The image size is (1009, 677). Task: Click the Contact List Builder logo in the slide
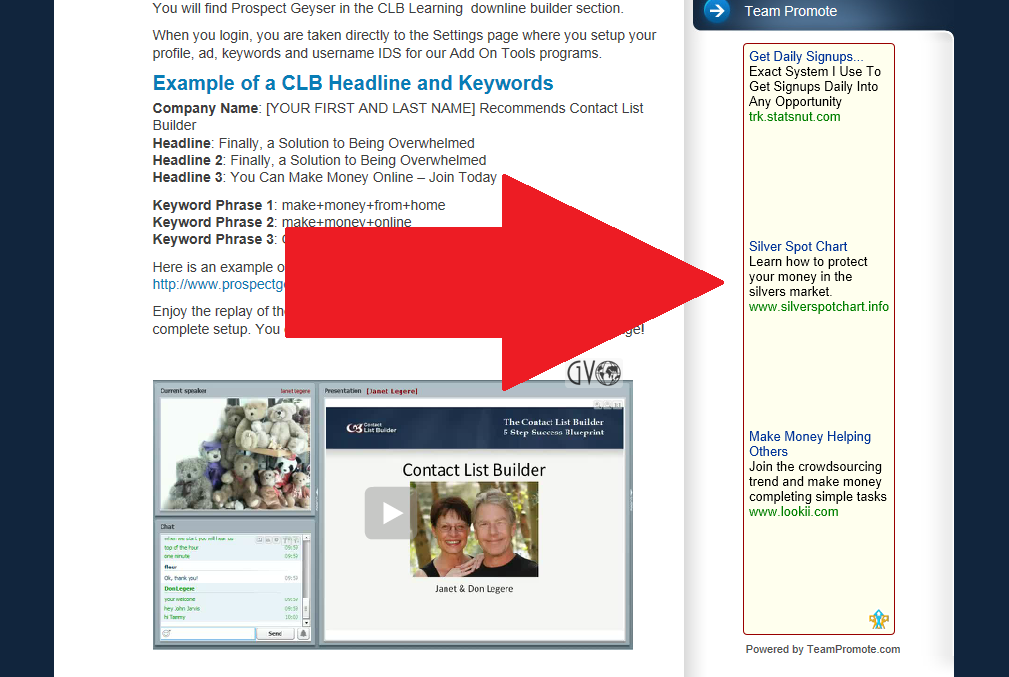click(371, 428)
